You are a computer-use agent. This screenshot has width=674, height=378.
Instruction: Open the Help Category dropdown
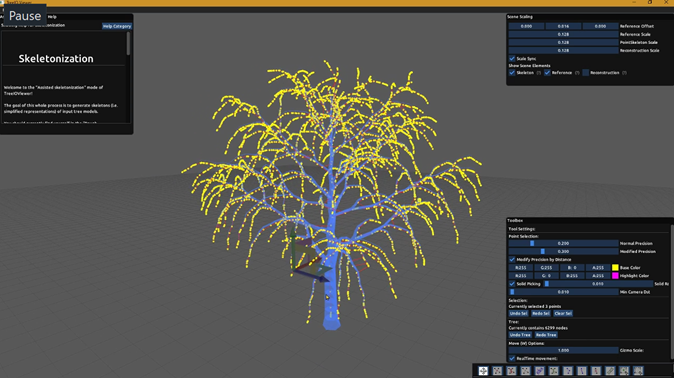pyautogui.click(x=116, y=26)
